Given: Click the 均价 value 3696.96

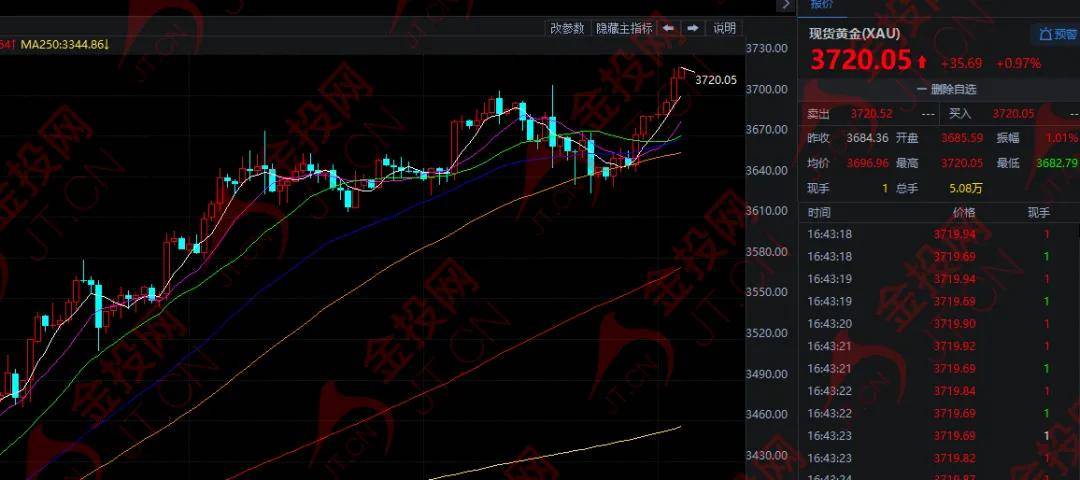Looking at the screenshot, I should 868,163.
